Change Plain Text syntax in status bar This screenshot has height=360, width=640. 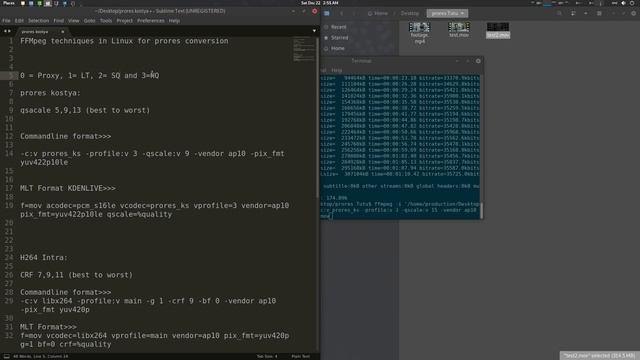coord(300,356)
